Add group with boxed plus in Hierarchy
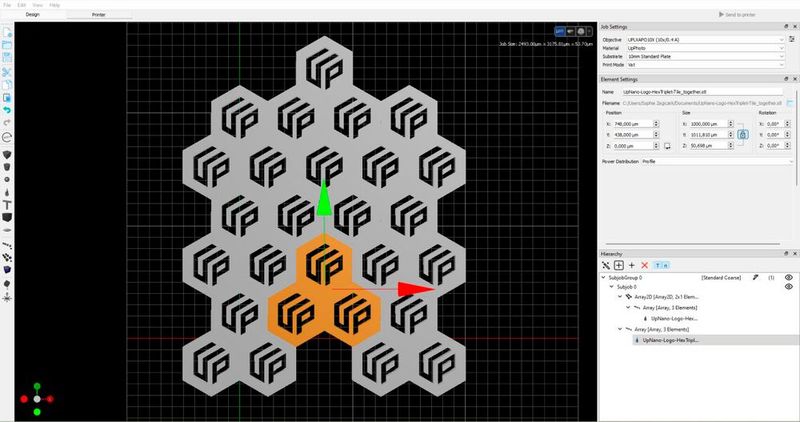800x422 pixels. (618, 265)
